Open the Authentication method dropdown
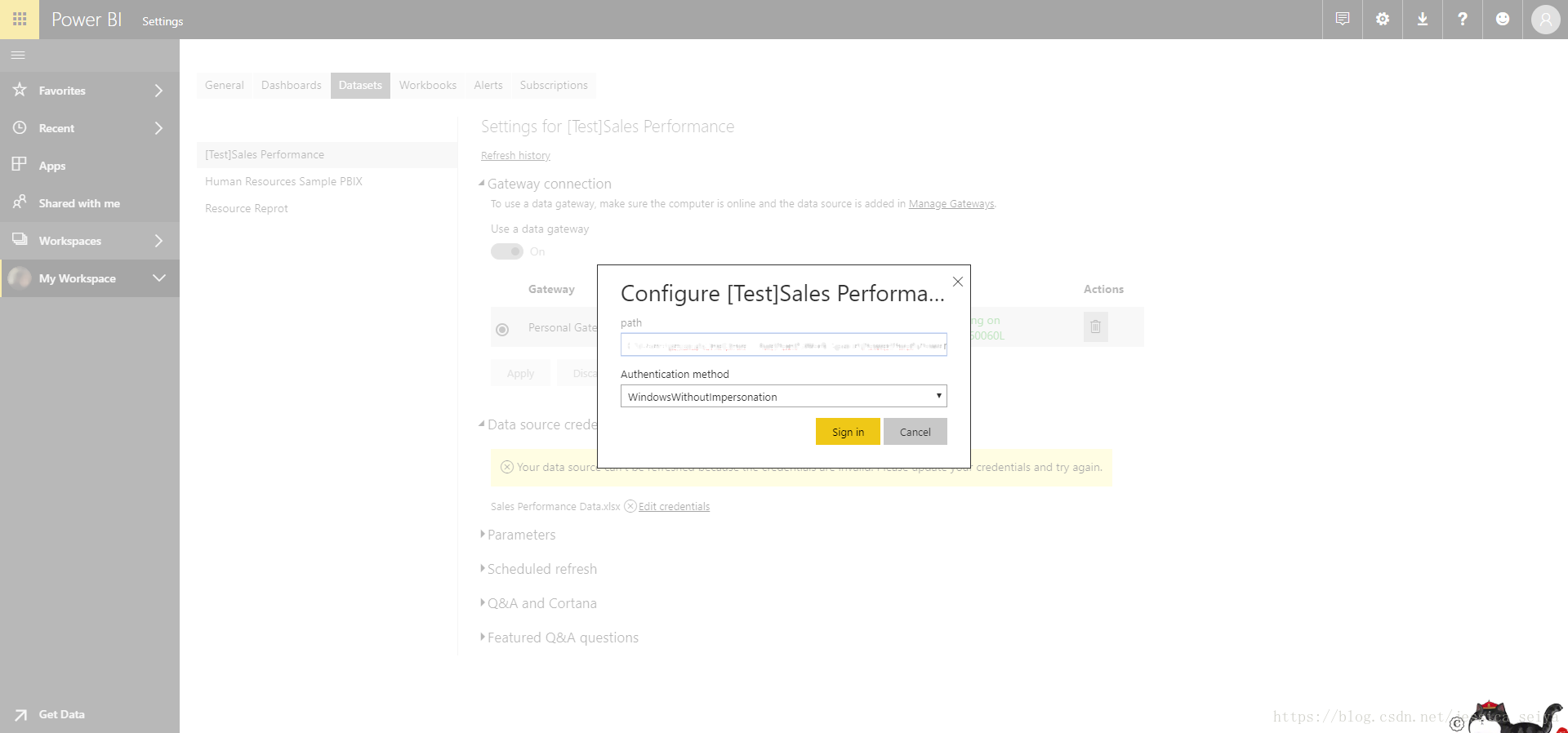 (783, 396)
